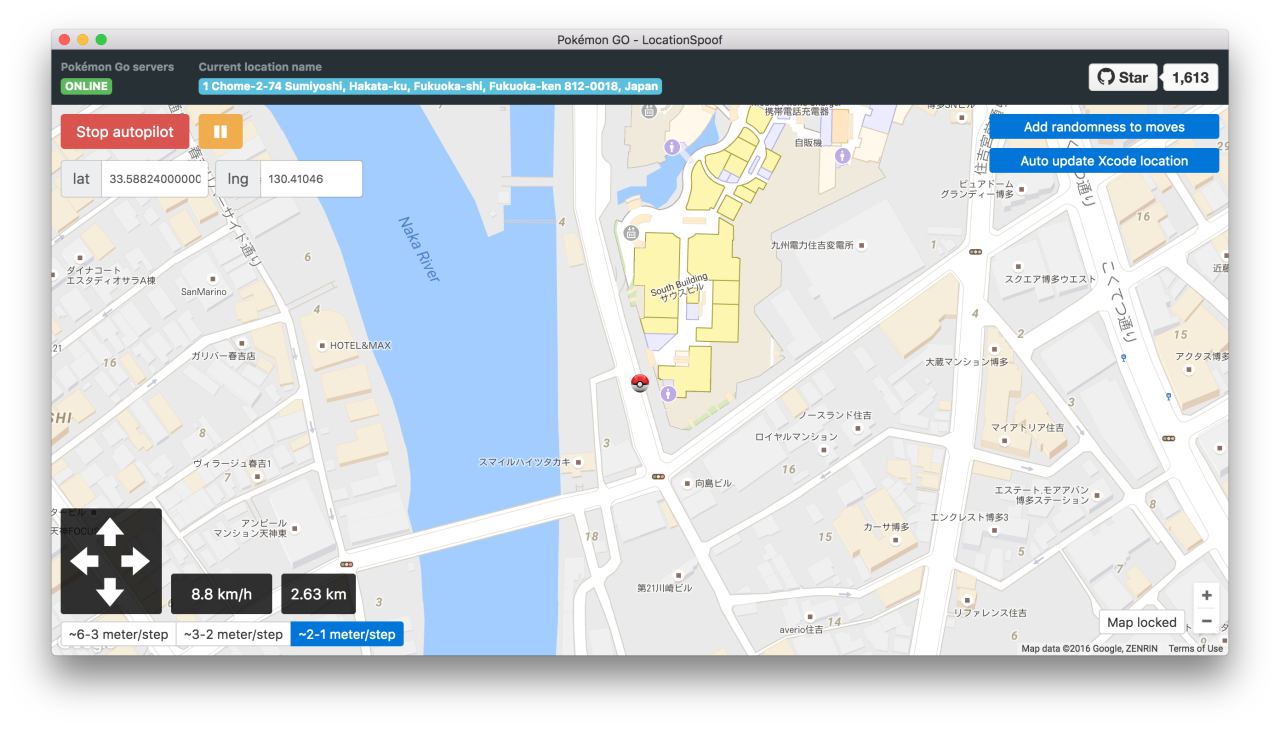Click the left arrow on the direction pad

[x=82, y=562]
